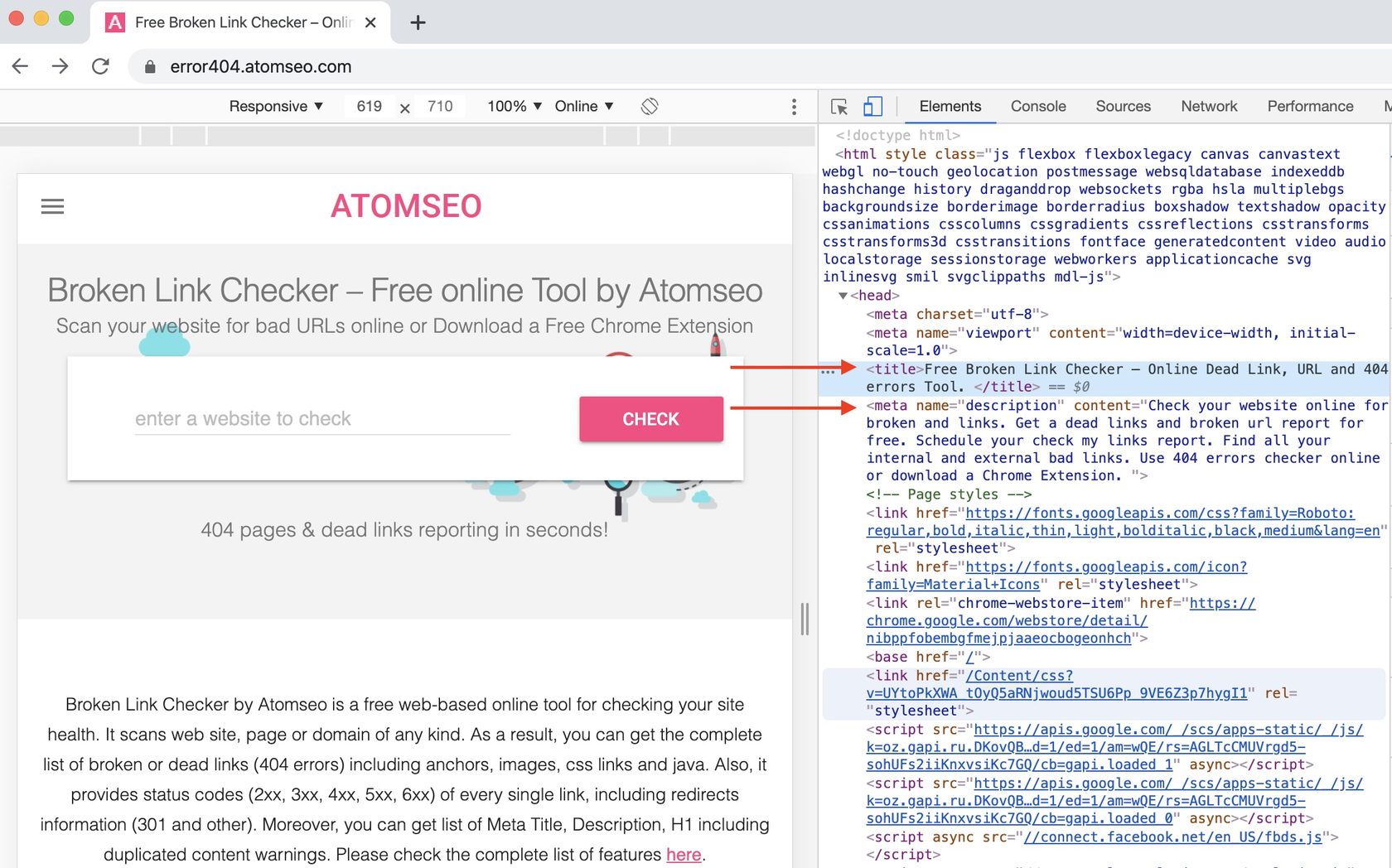This screenshot has height=868, width=1392.
Task: Toggle the device toolbar off
Action: 872,106
